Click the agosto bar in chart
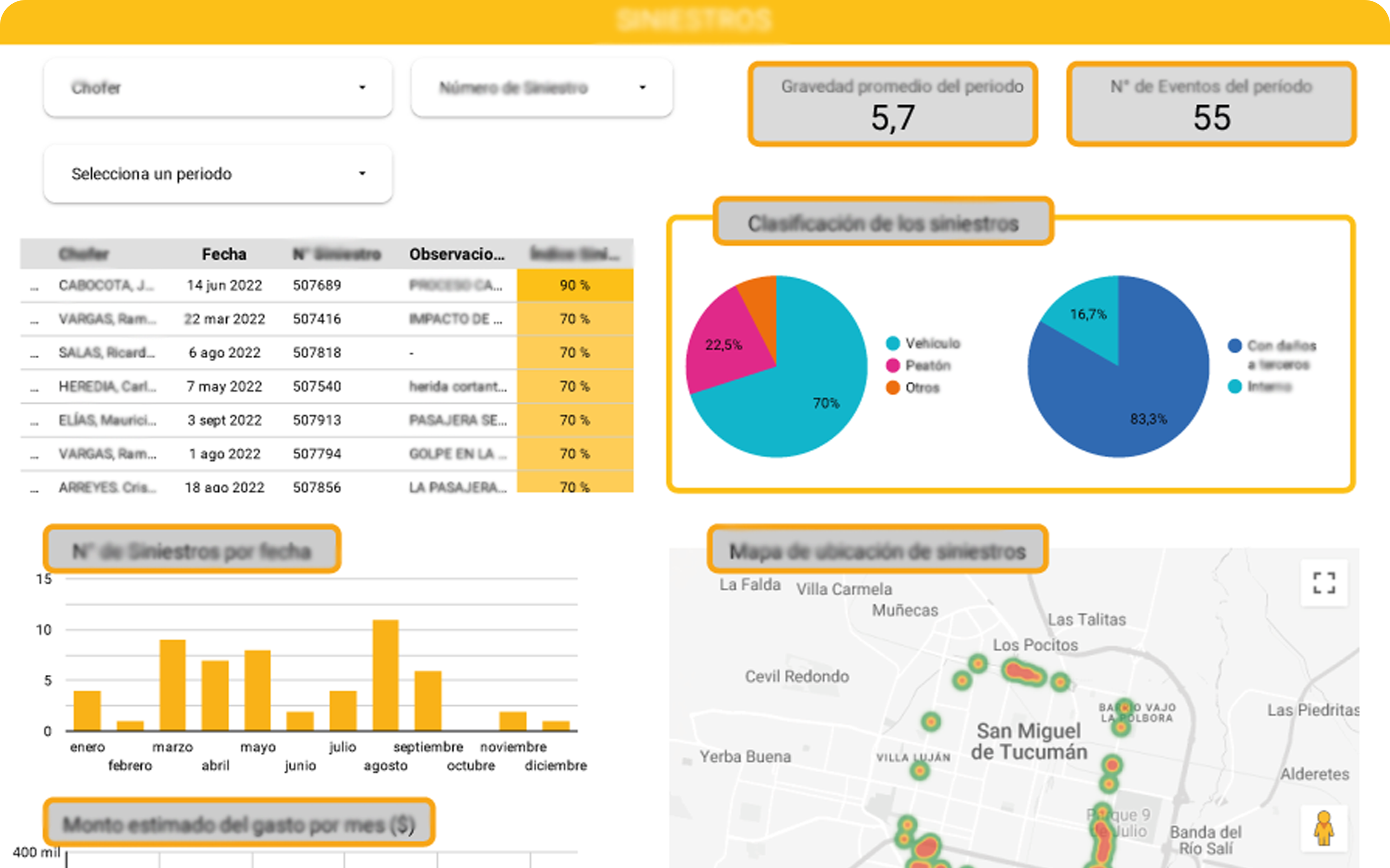Viewport: 1390px width, 868px height. click(385, 675)
